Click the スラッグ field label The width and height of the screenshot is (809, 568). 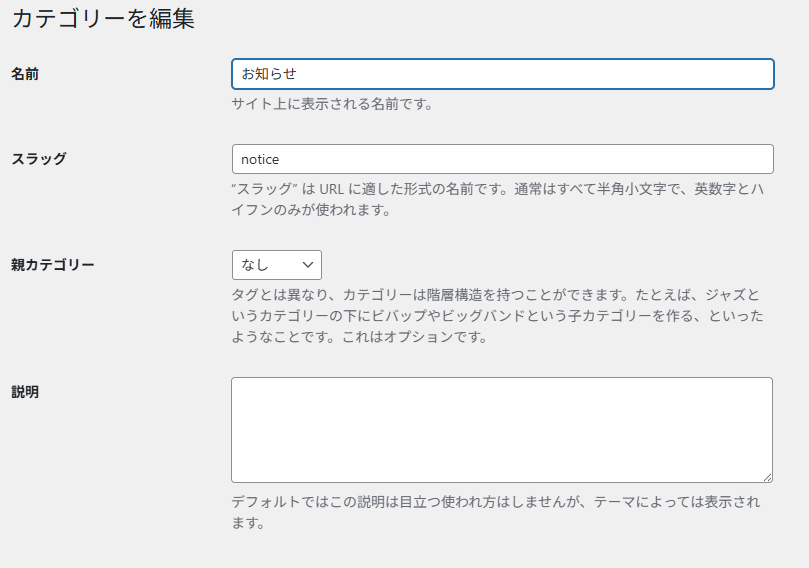tap(39, 159)
